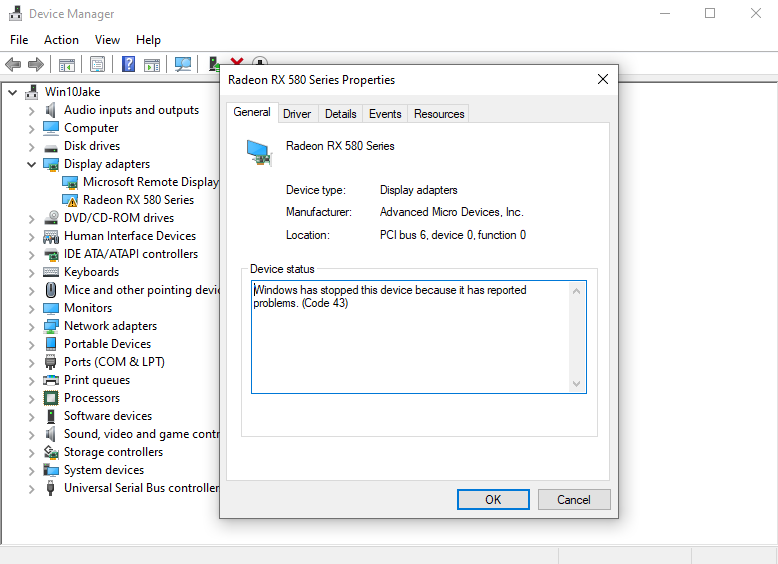Expand the Disk drives category
This screenshot has height=564, width=778.
(31, 147)
